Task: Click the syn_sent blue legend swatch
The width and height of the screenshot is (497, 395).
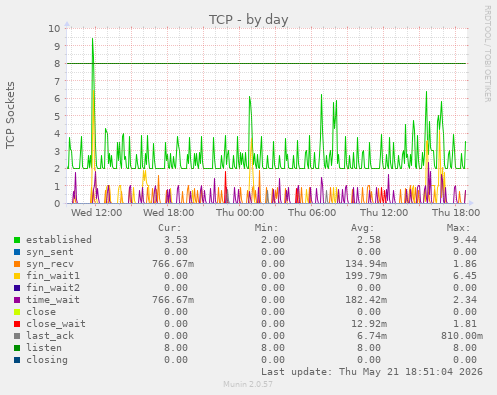Action: pyautogui.click(x=17, y=252)
